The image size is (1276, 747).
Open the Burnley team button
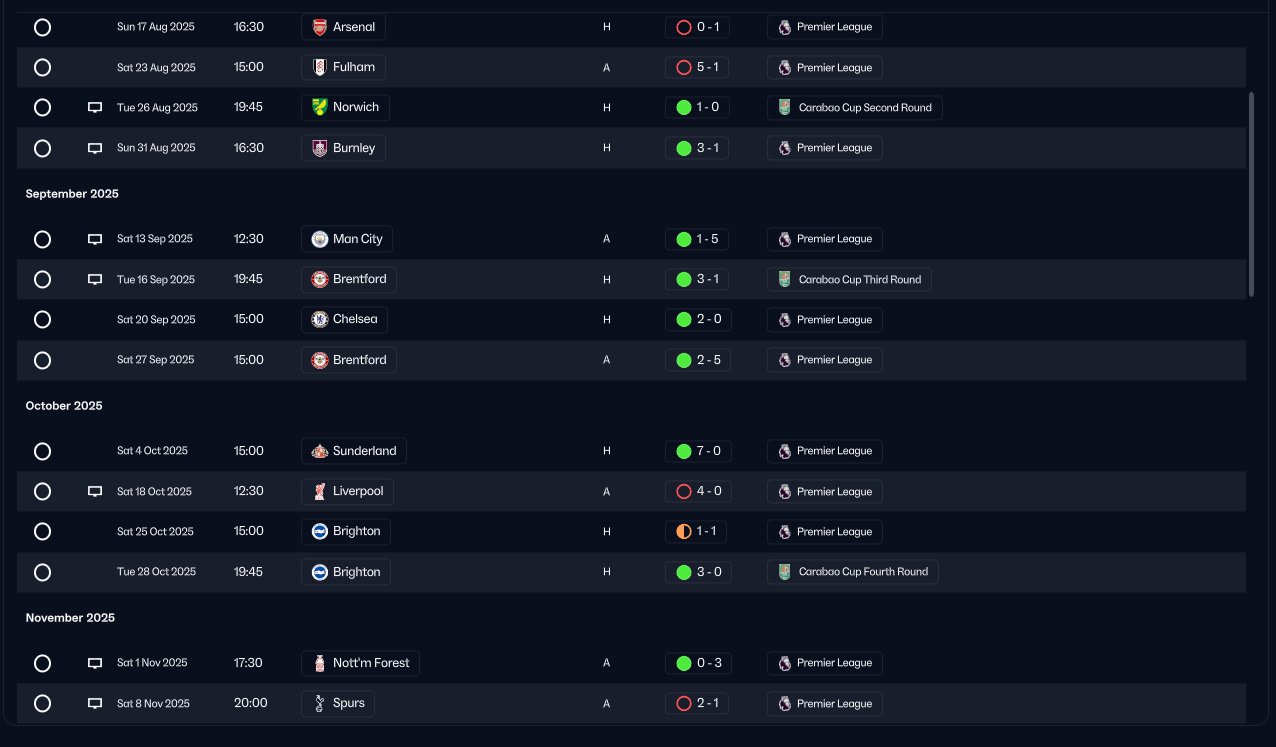343,148
